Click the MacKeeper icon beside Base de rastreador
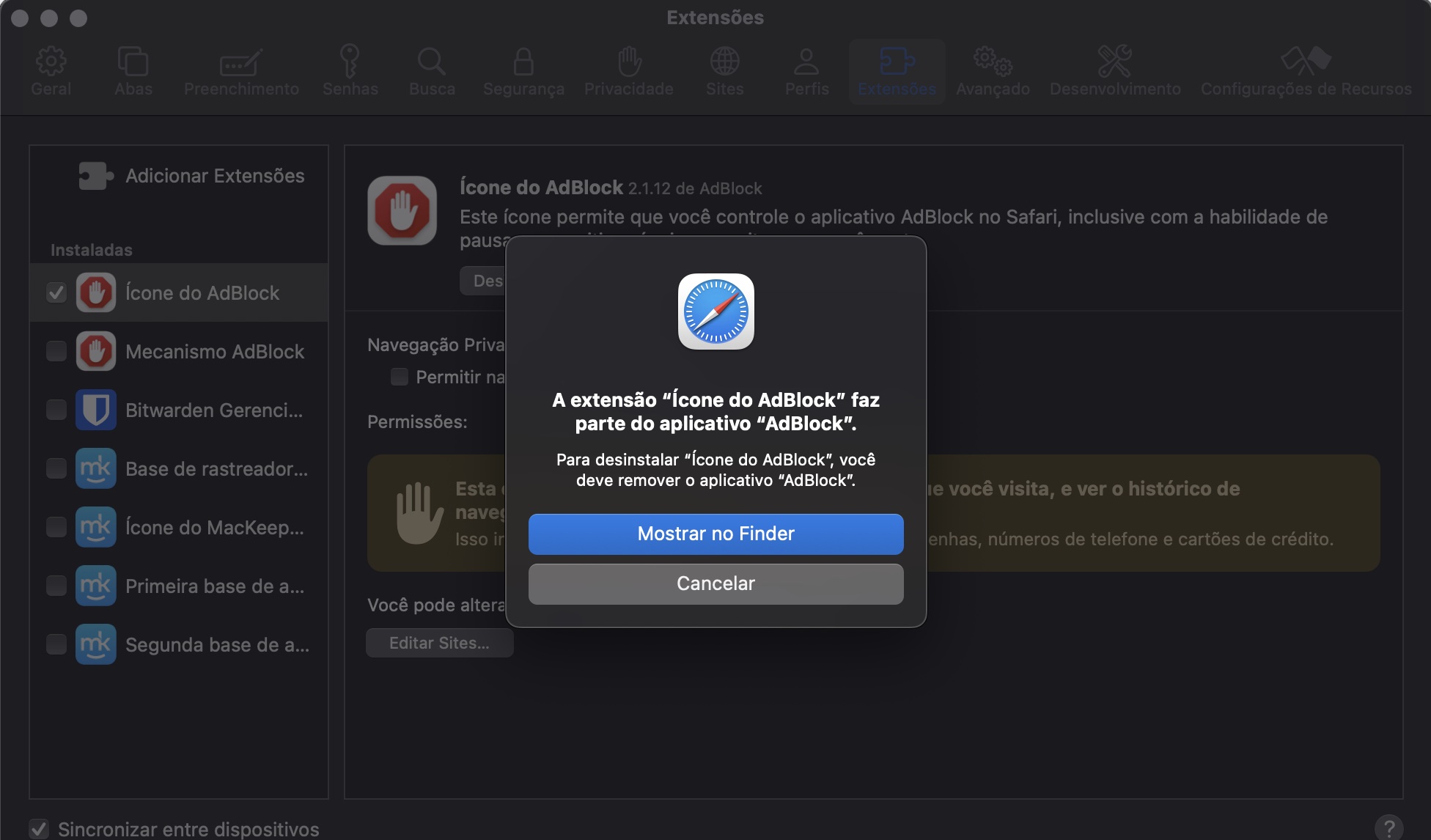This screenshot has width=1431, height=840. [x=96, y=468]
